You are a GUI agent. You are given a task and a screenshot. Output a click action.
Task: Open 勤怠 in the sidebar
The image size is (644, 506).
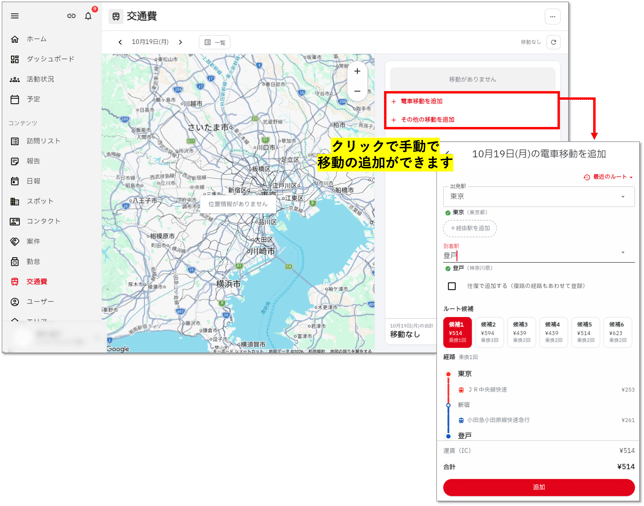pyautogui.click(x=25, y=262)
